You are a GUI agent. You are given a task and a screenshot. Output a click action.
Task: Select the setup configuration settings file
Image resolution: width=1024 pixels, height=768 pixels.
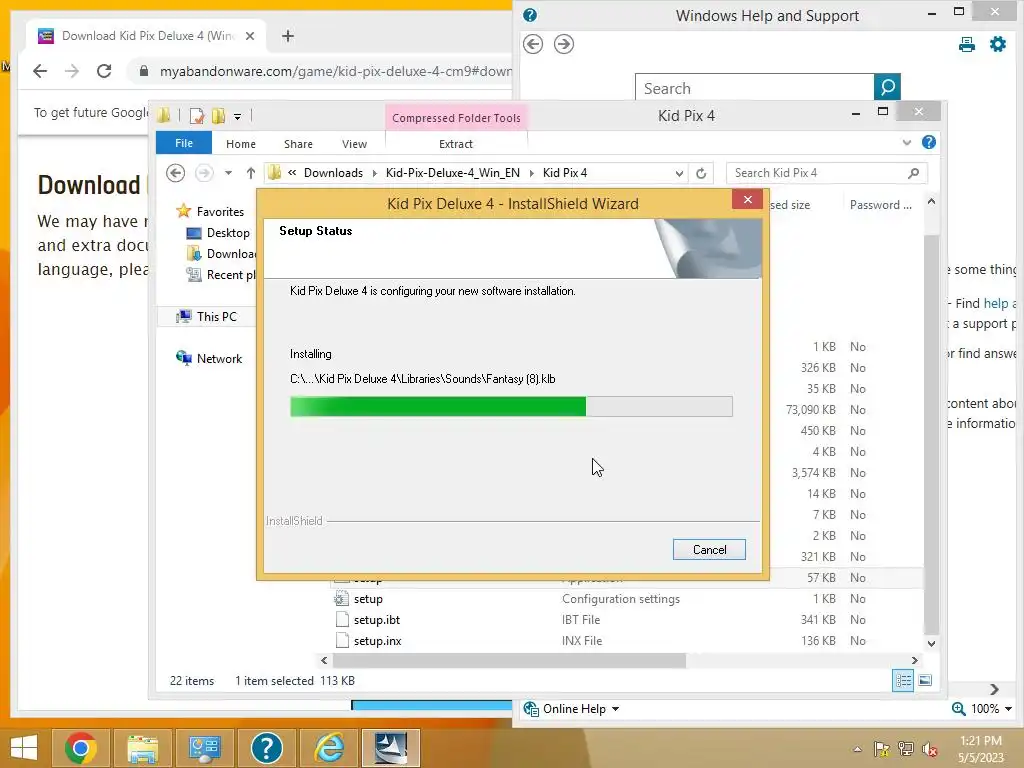click(368, 599)
